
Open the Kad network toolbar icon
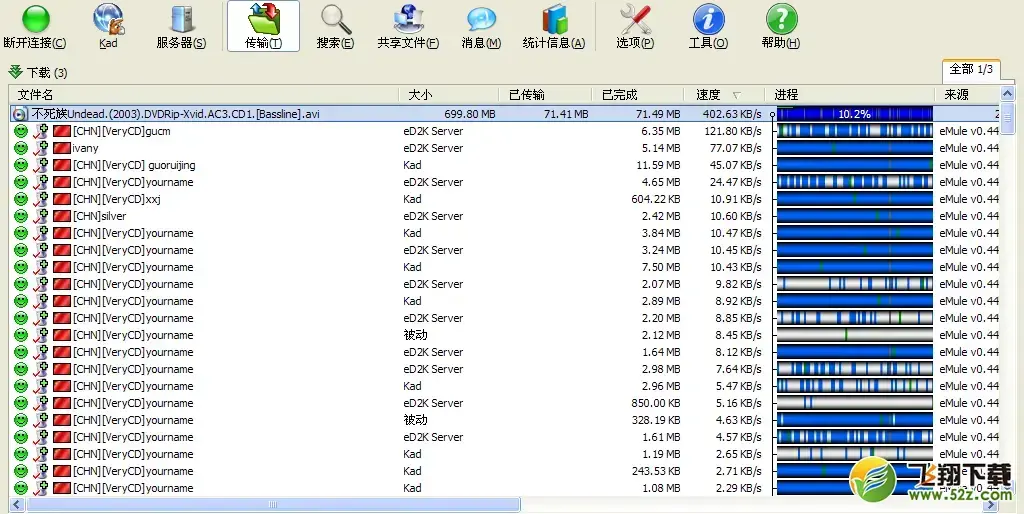[x=108, y=26]
